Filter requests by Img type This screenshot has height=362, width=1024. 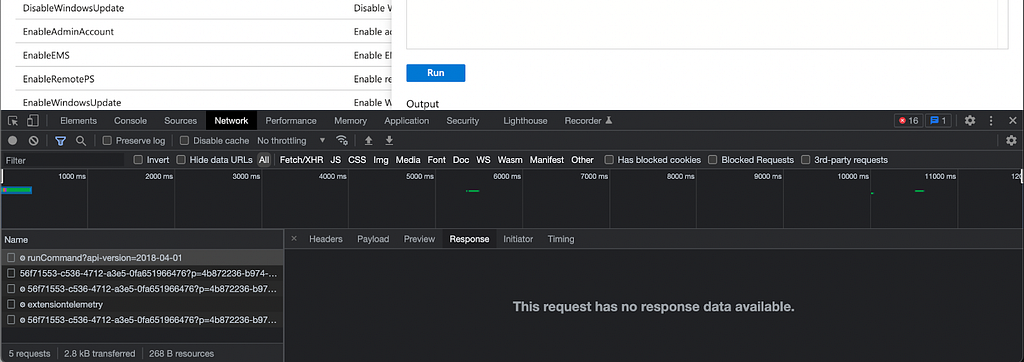pos(381,160)
